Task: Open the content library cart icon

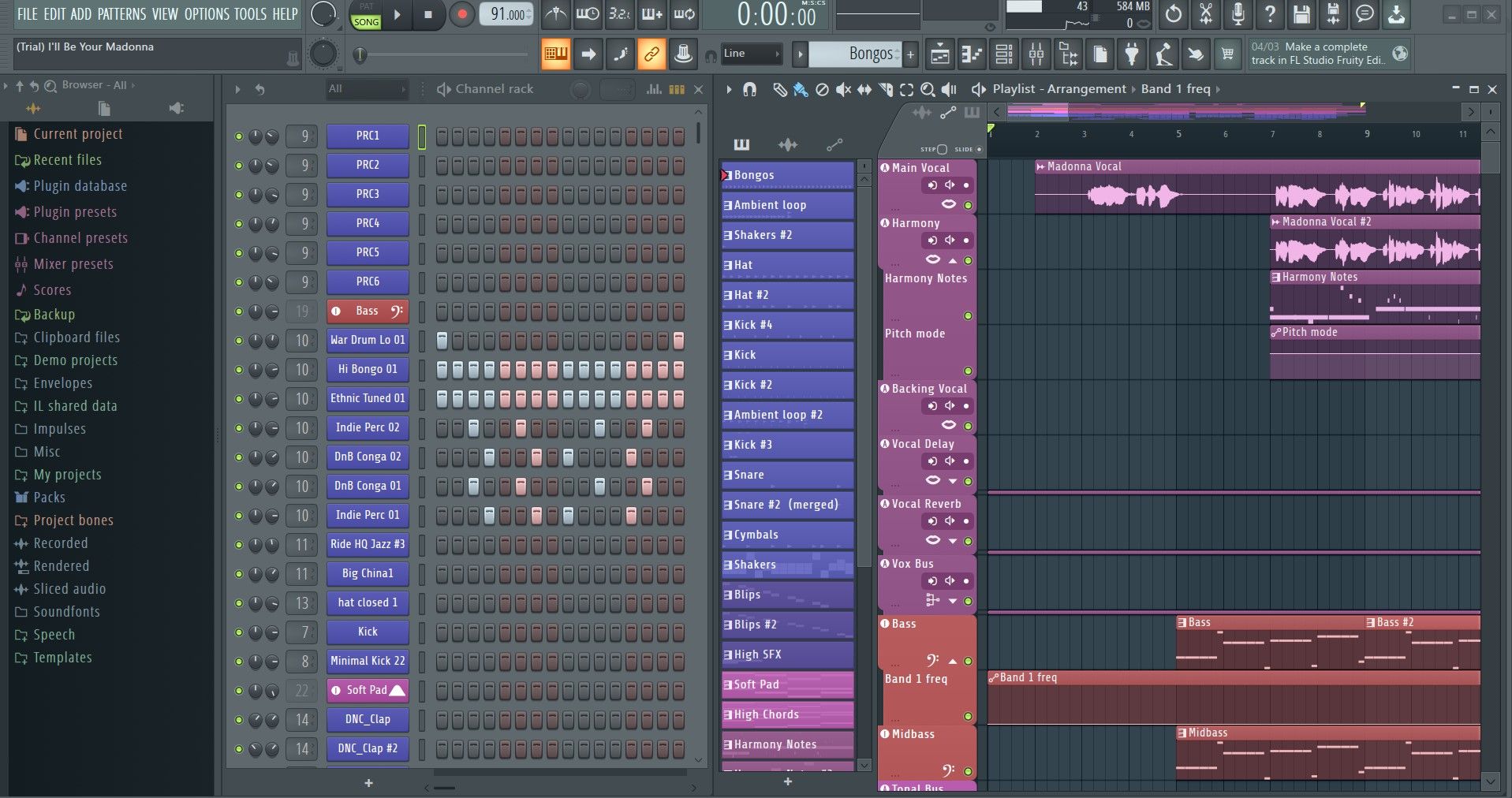Action: [x=1227, y=54]
